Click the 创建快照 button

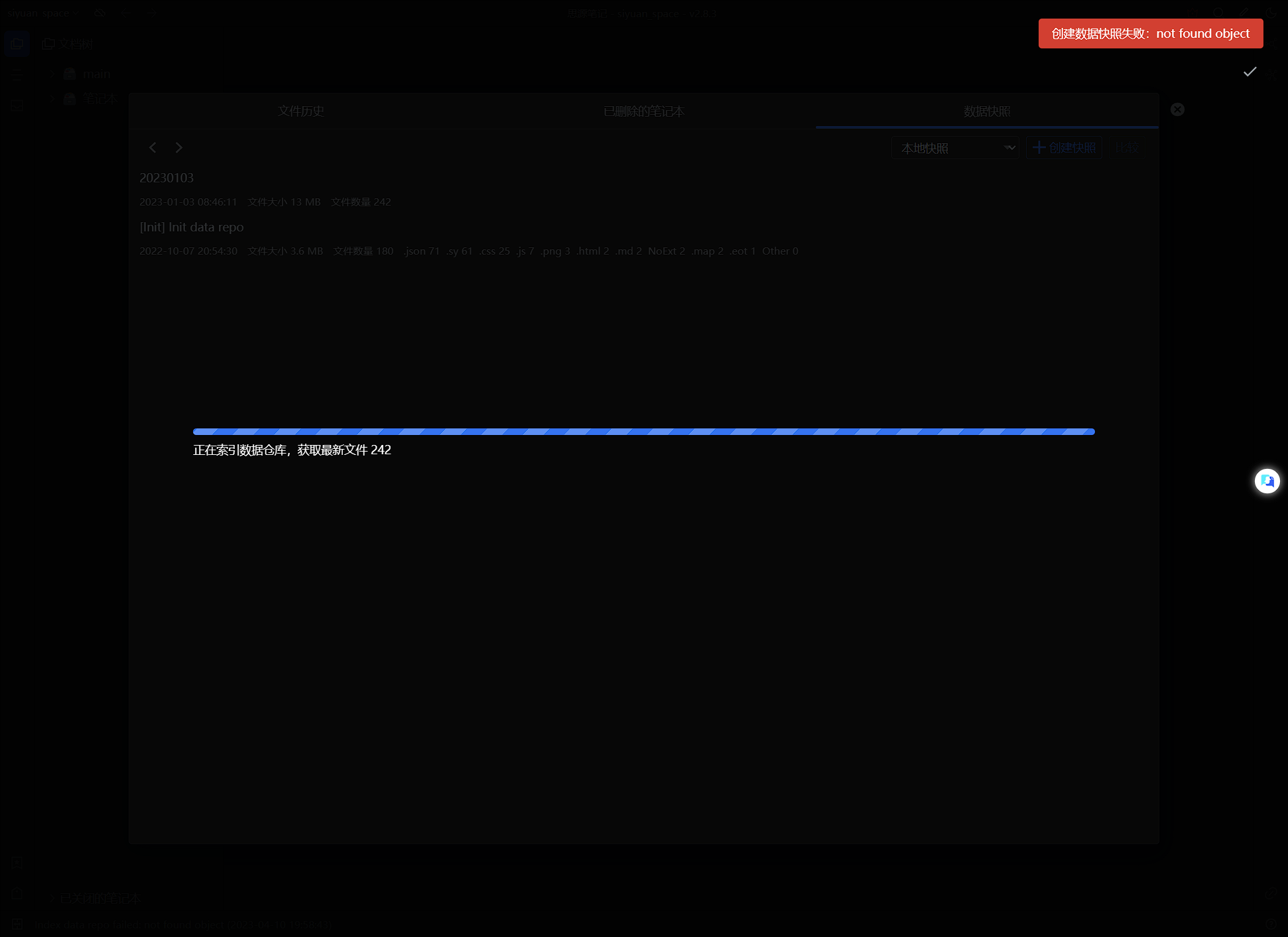coord(1064,148)
